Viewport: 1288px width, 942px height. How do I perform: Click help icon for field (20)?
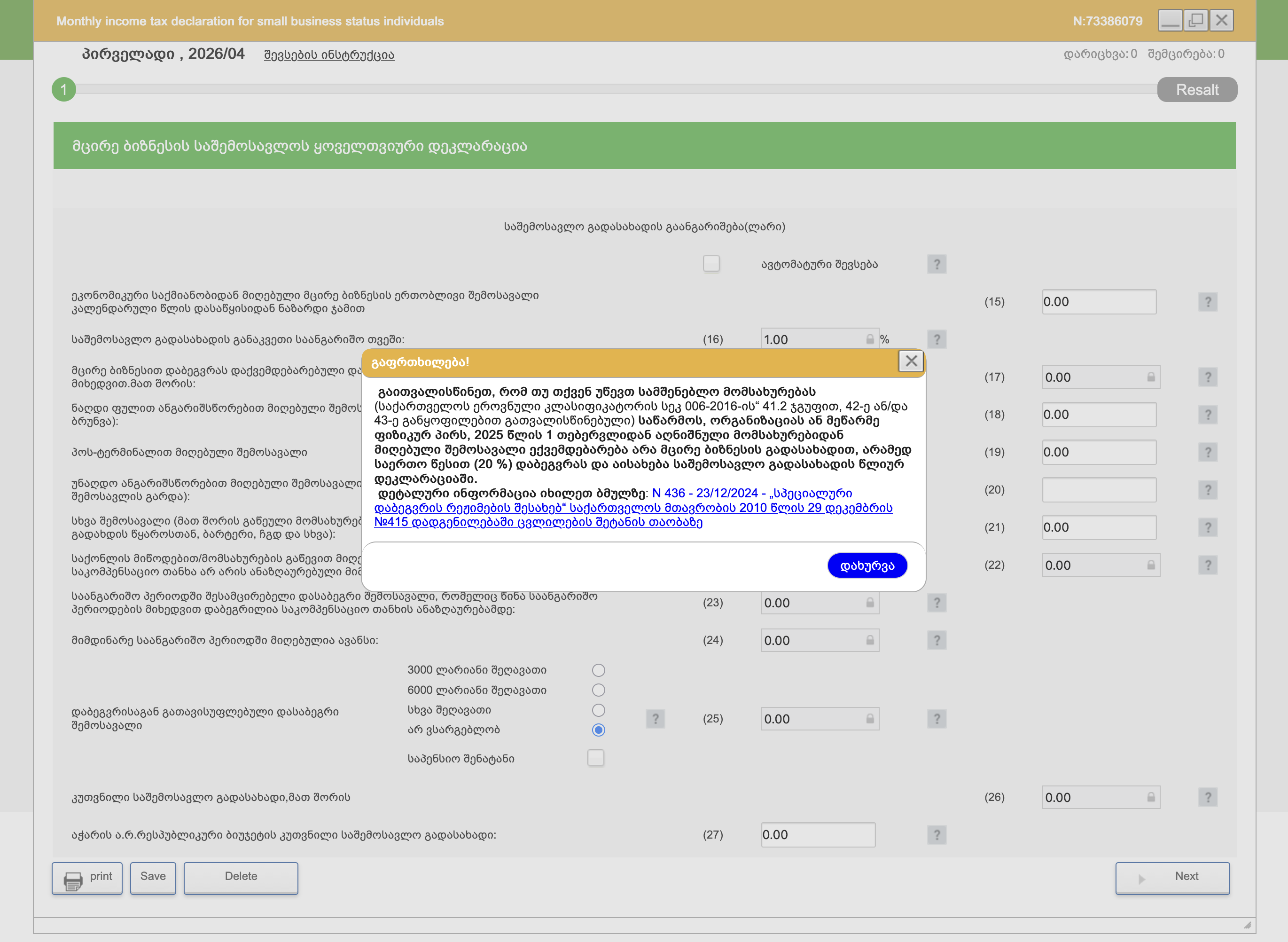(1208, 490)
